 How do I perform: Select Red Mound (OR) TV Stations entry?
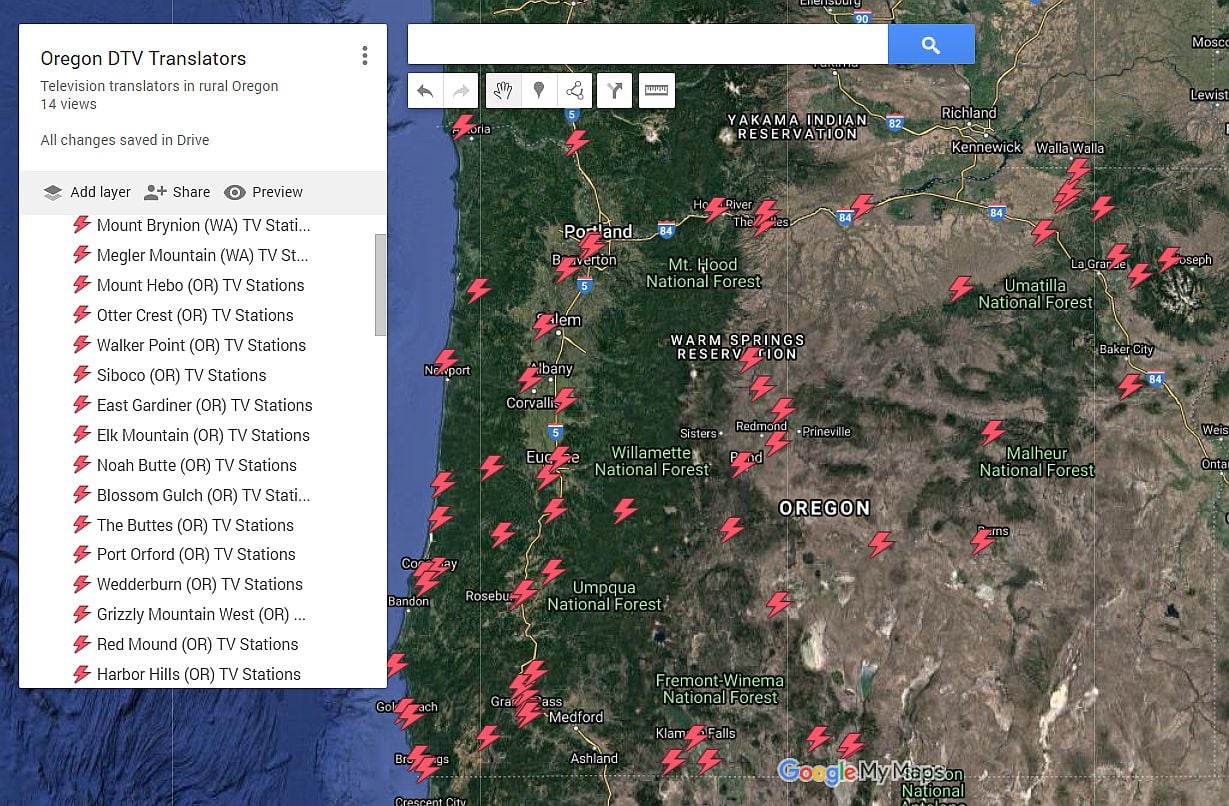point(197,645)
